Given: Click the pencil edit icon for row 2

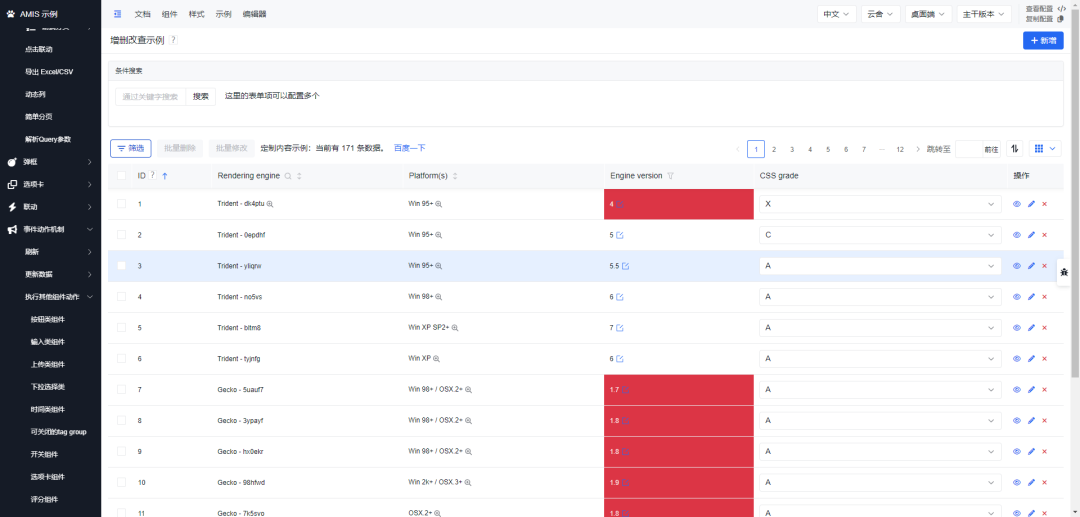Looking at the screenshot, I should pos(1031,235).
